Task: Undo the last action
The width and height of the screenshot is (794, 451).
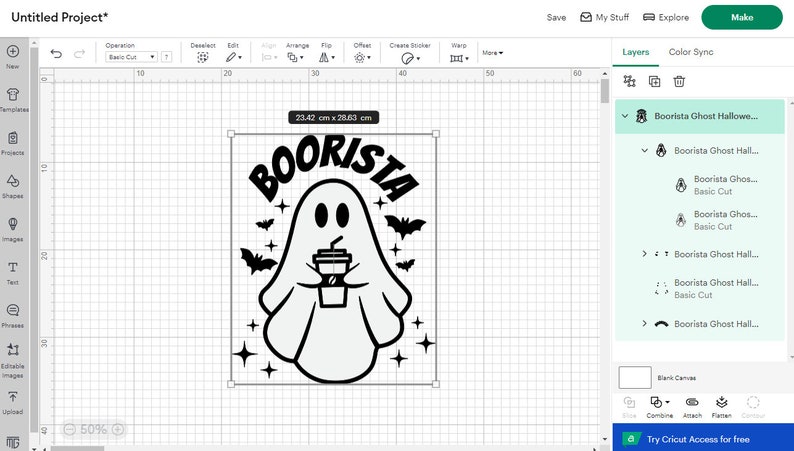Action: [x=56, y=54]
